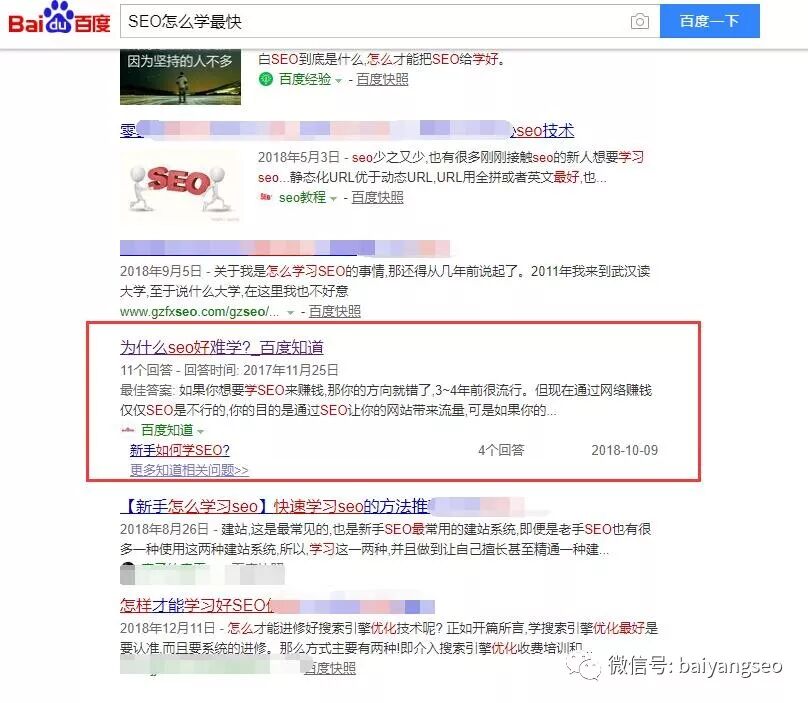Click snippet starting 2018年9月5日
Screen dimensions: 808x703
385,281
